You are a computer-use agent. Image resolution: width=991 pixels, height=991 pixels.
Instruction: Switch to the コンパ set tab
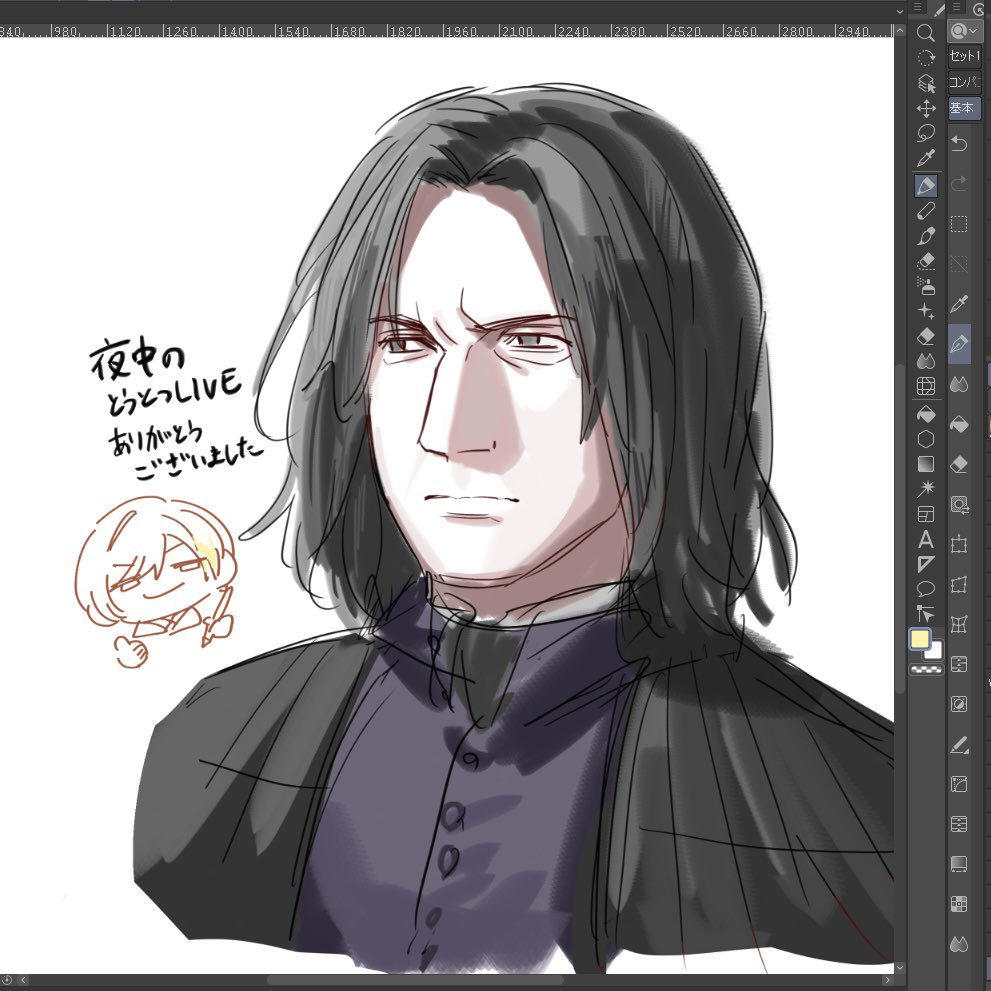(x=964, y=82)
